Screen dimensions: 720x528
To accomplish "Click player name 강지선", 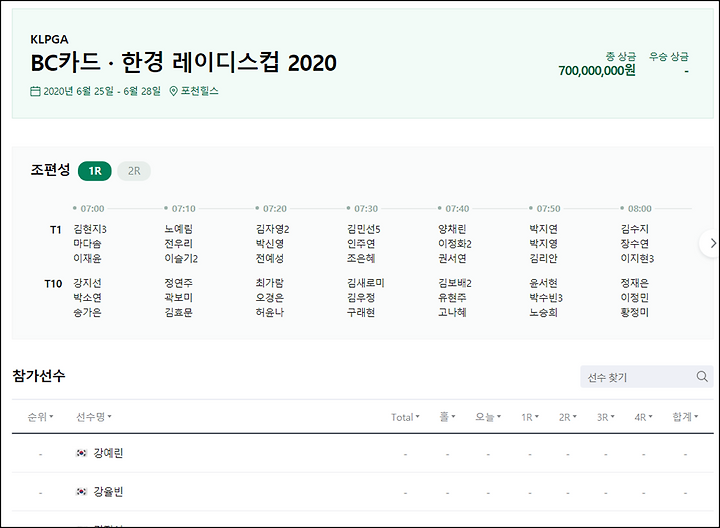I will click(87, 283).
